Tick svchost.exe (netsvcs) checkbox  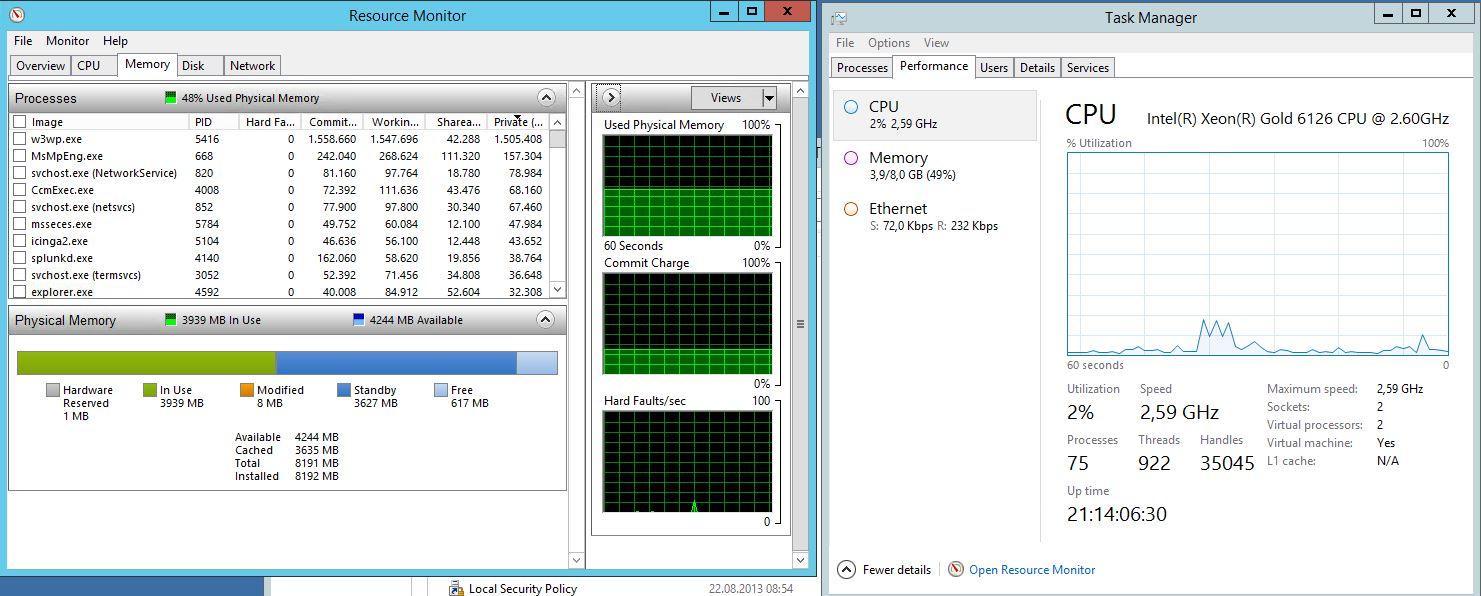click(19, 207)
